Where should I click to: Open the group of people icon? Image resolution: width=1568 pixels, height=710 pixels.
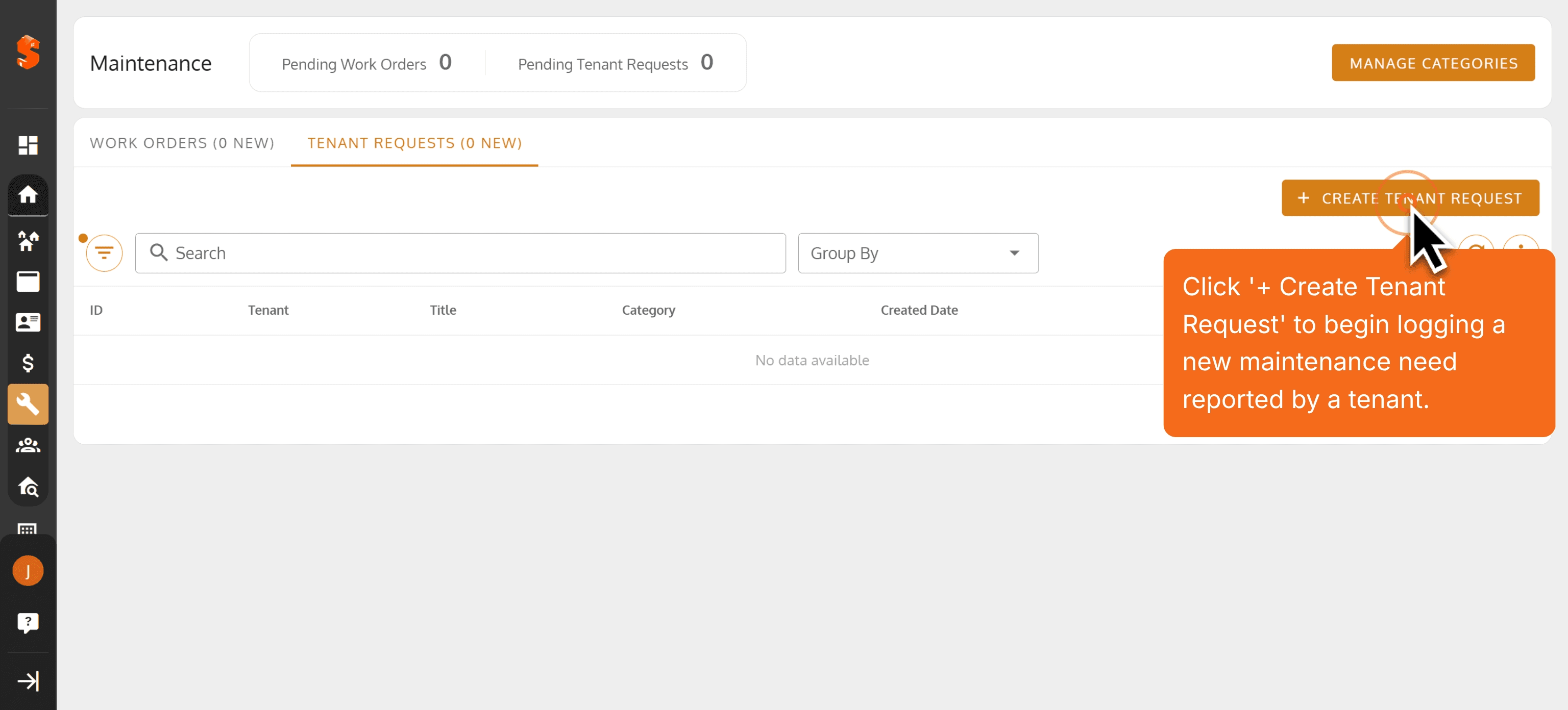click(28, 445)
